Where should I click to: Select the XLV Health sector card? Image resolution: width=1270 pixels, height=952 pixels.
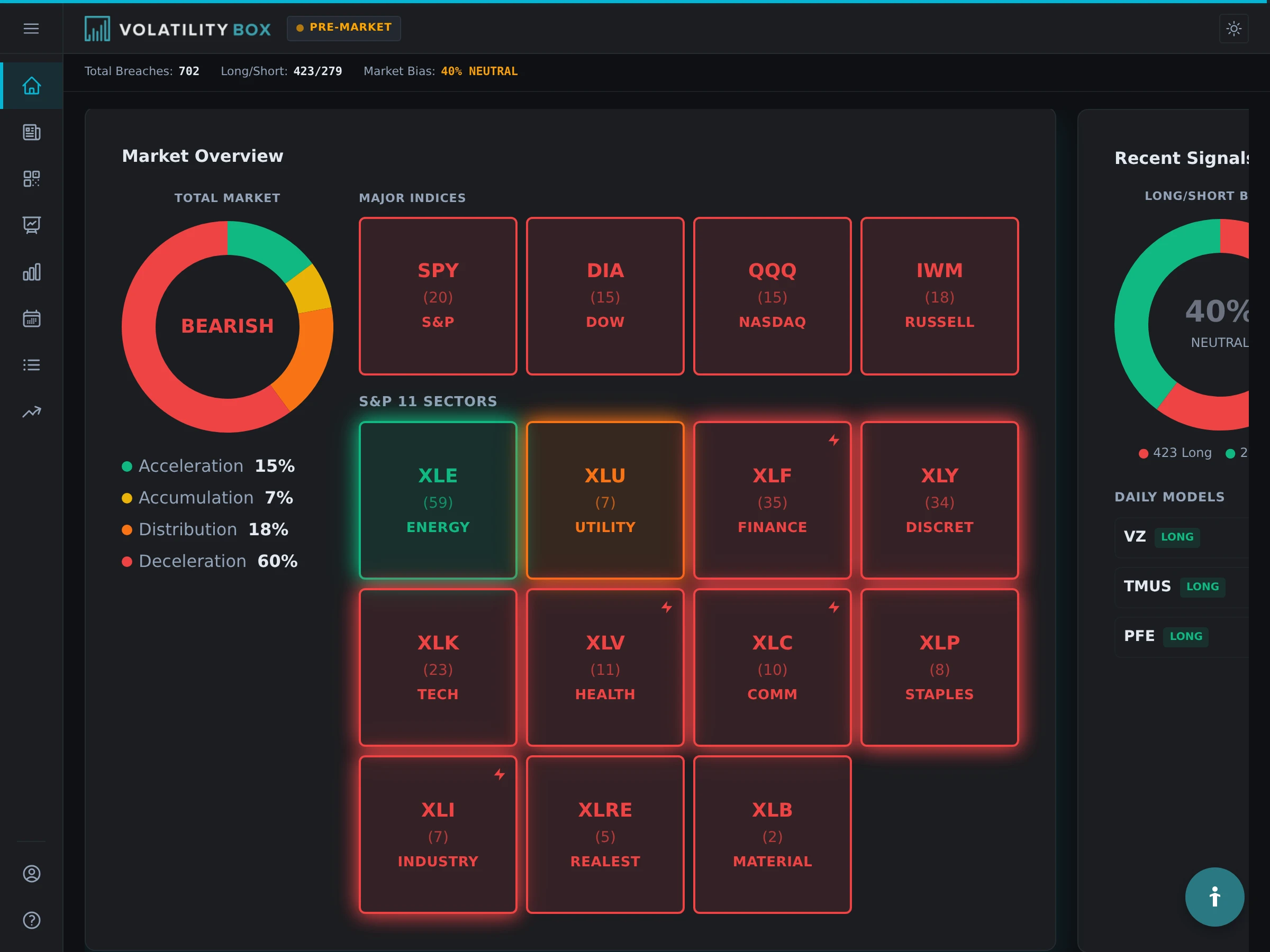(x=605, y=667)
